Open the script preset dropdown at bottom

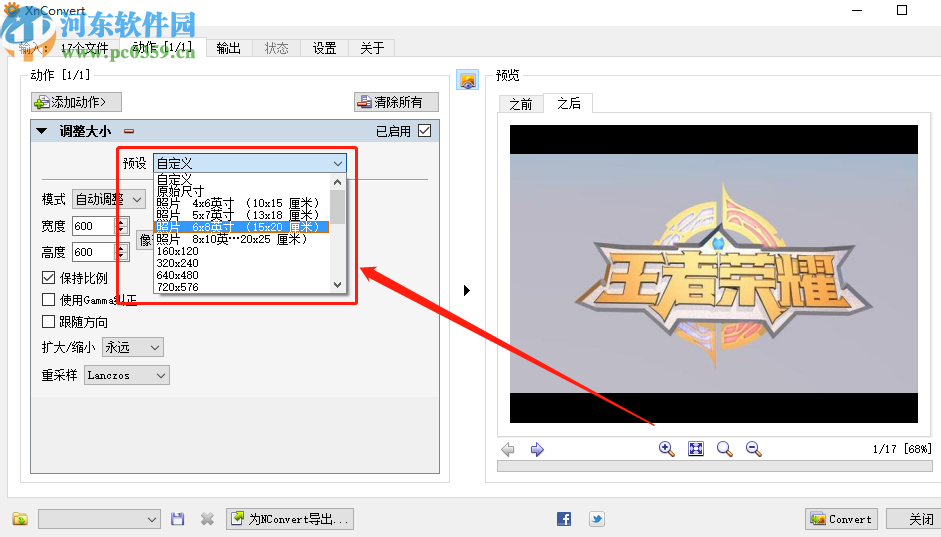pyautogui.click(x=99, y=519)
